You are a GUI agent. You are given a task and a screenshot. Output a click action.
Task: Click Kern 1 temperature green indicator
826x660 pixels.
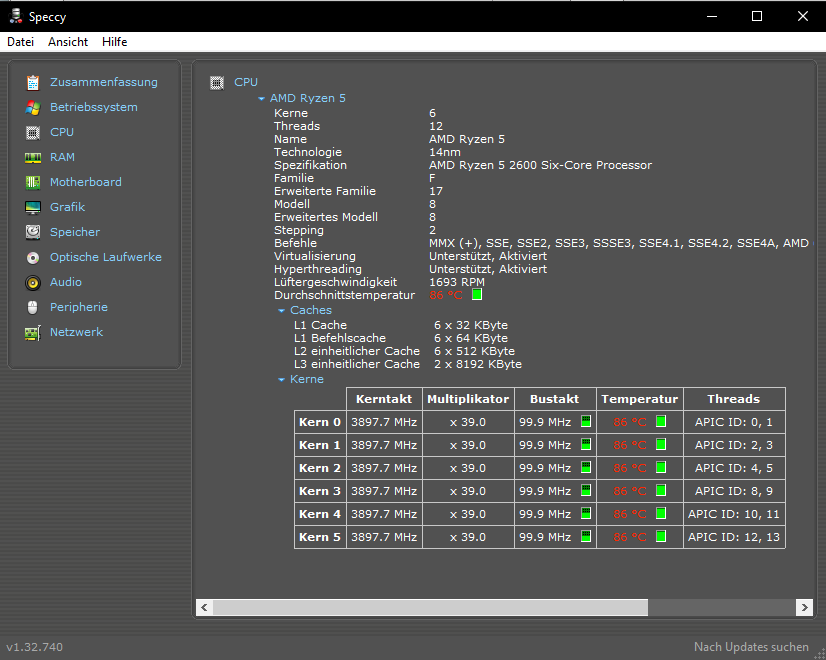[661, 444]
